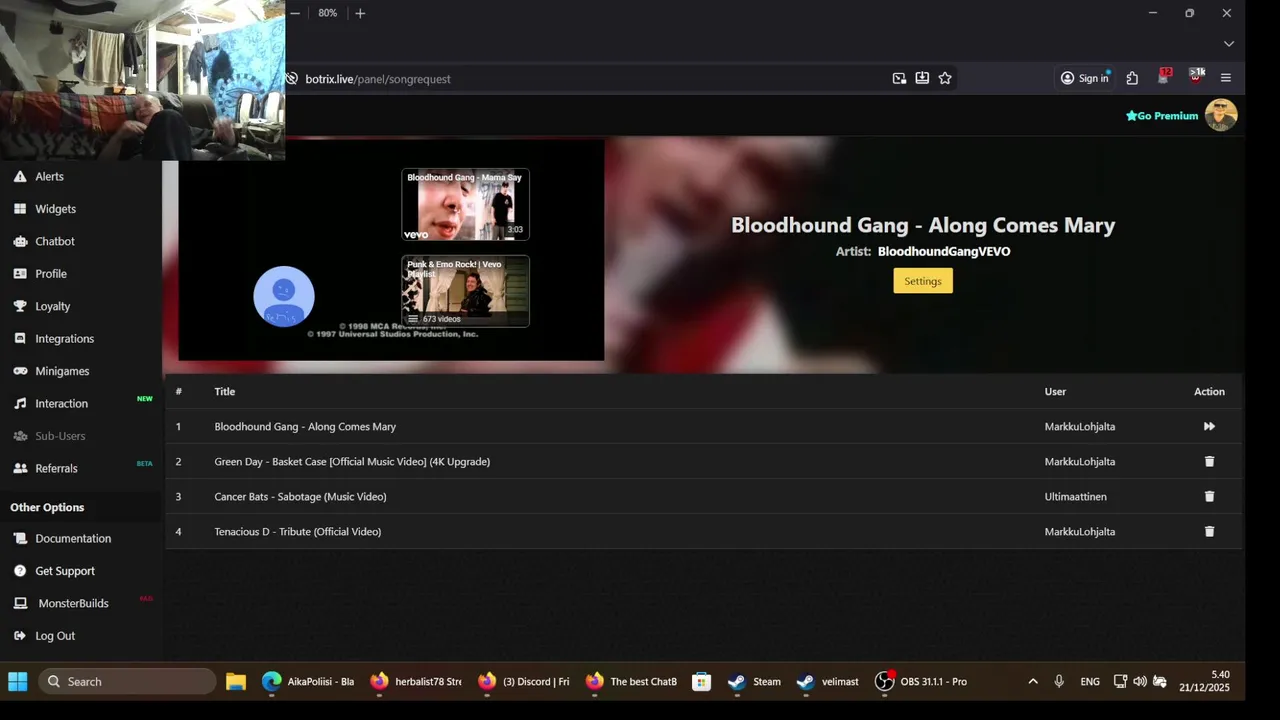Click the taskbar Search box
Screen dimensions: 1280x720
coord(127,681)
